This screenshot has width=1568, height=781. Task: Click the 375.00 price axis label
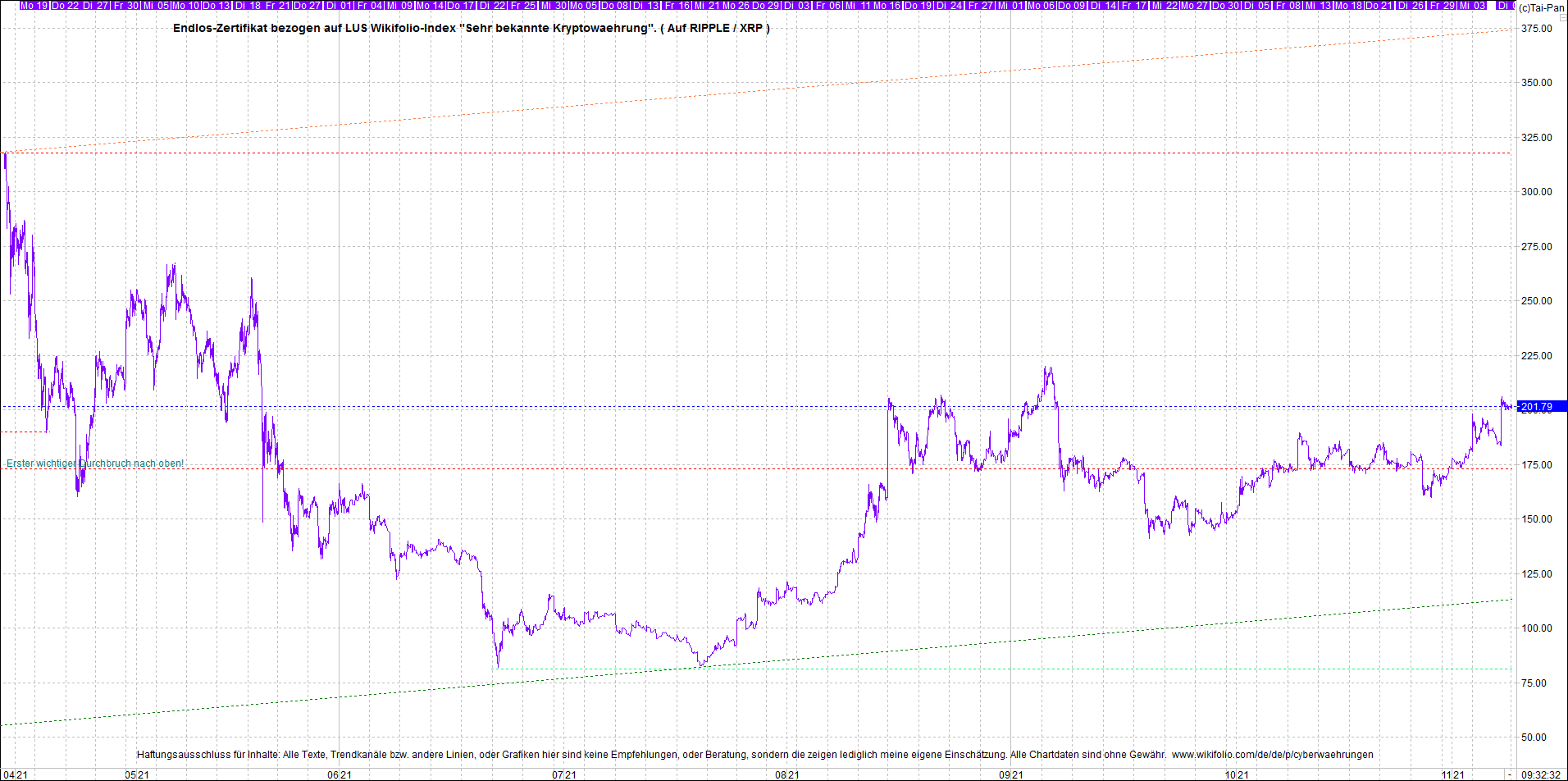[1536, 29]
